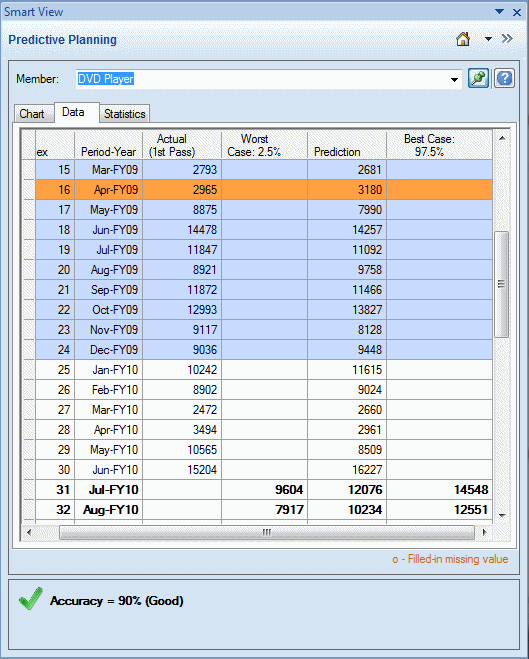Image resolution: width=529 pixels, height=659 pixels.
Task: Open the blue help question-mark icon
Action: click(x=504, y=79)
